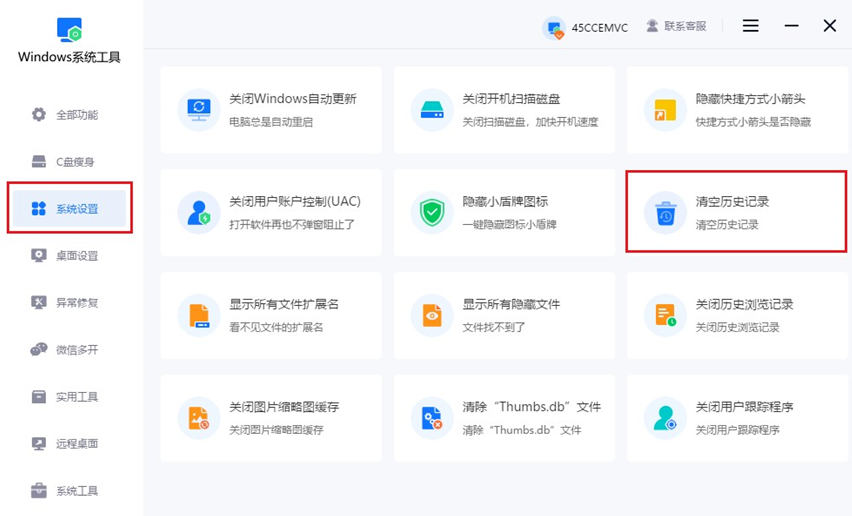
Task: Click the green shield icon for 隐藏小盾牌图标
Action: click(432, 212)
